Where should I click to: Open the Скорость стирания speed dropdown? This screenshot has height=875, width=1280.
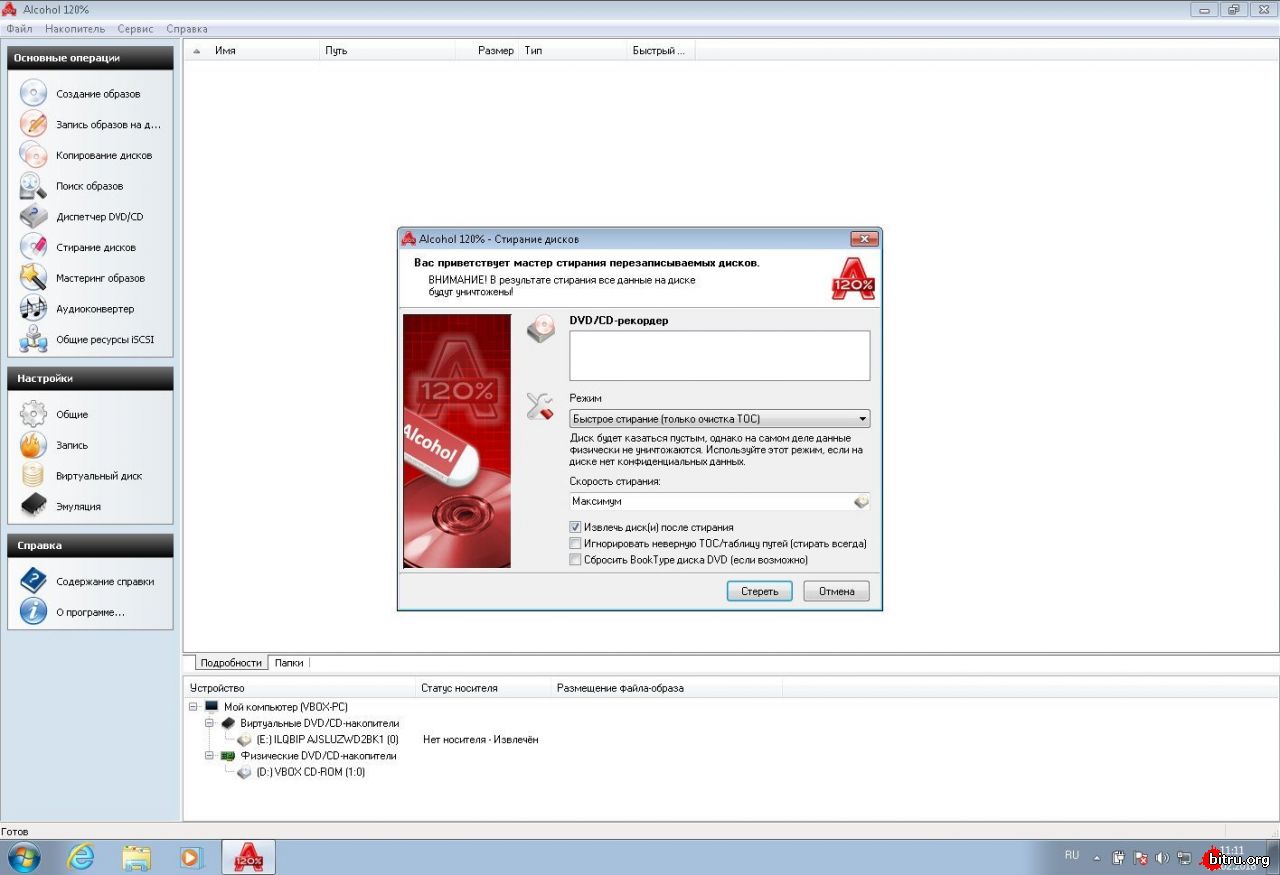tap(720, 501)
